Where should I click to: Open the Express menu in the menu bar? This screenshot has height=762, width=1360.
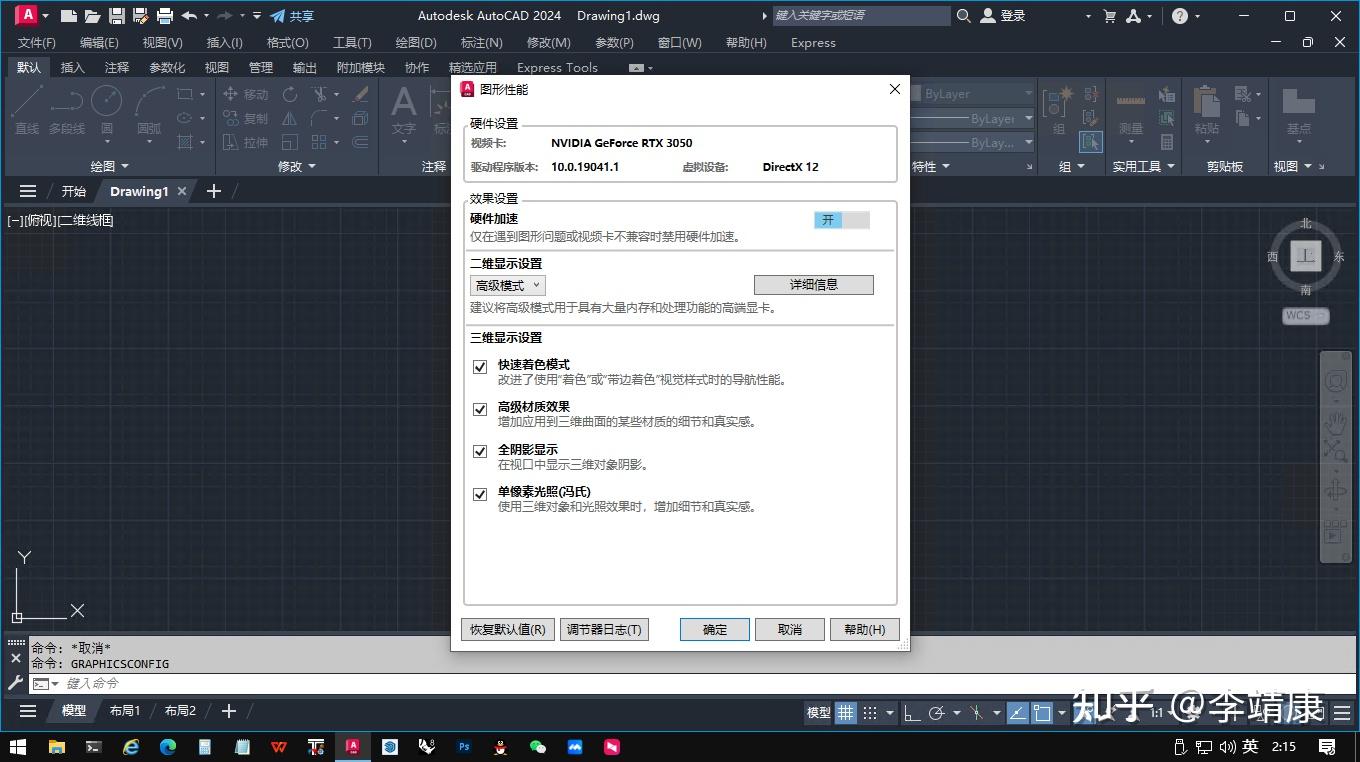812,42
